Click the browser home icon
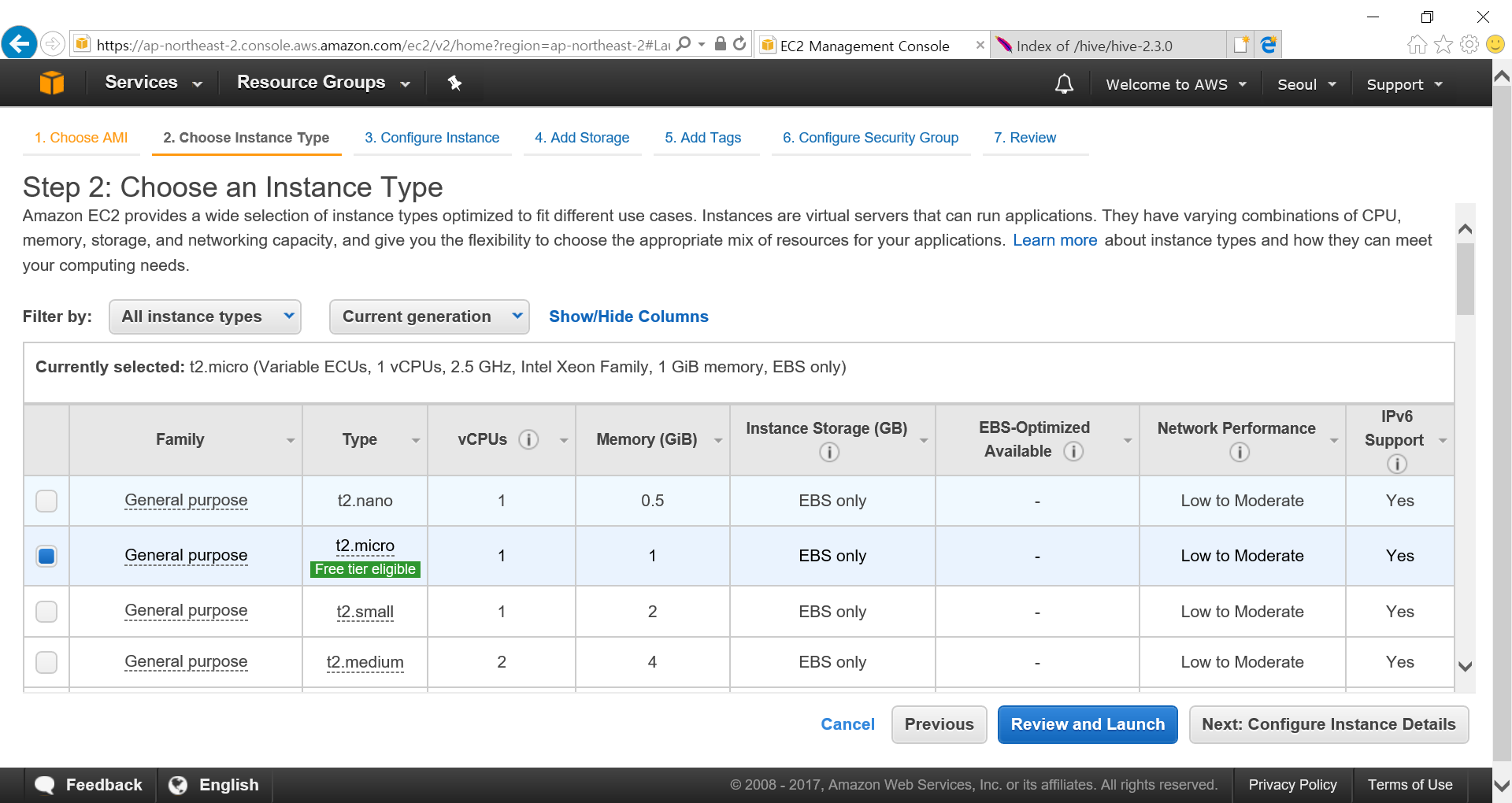This screenshot has width=1512, height=803. coord(1417,45)
